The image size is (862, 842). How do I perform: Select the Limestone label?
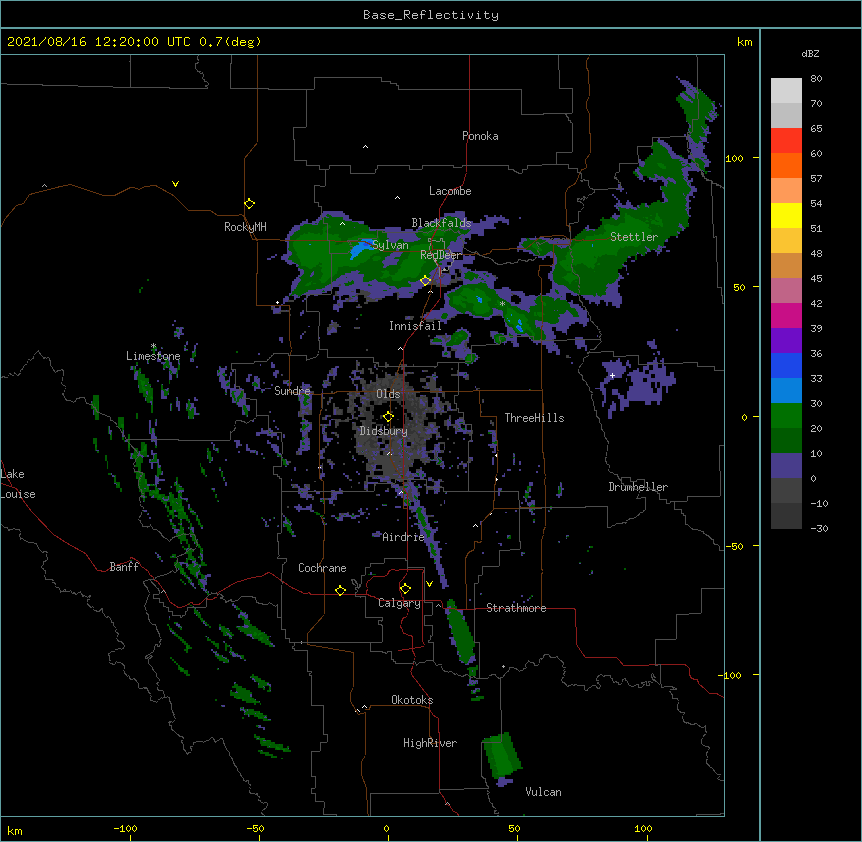click(153, 356)
